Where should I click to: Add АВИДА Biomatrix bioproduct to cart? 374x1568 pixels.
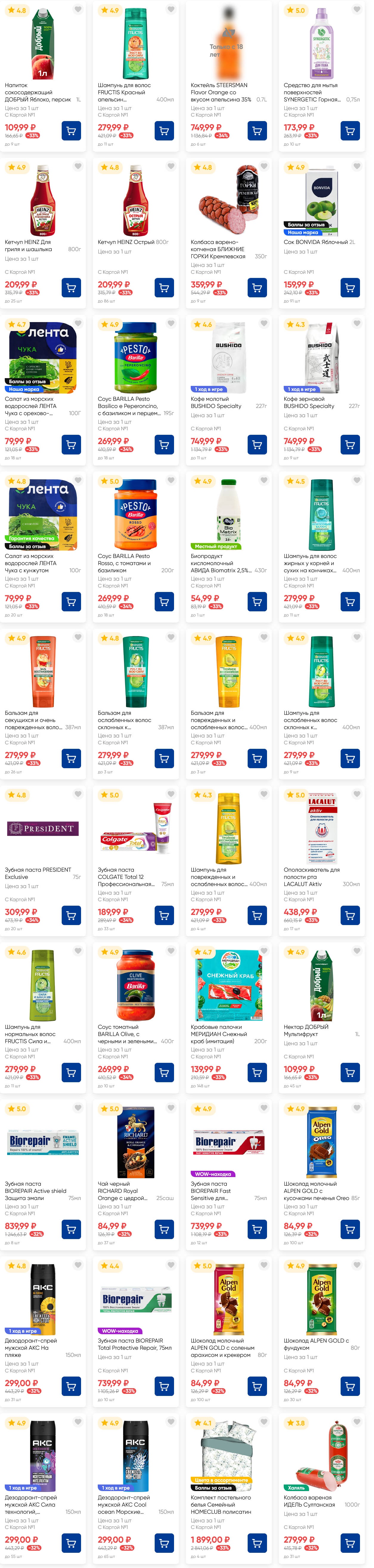(x=257, y=602)
